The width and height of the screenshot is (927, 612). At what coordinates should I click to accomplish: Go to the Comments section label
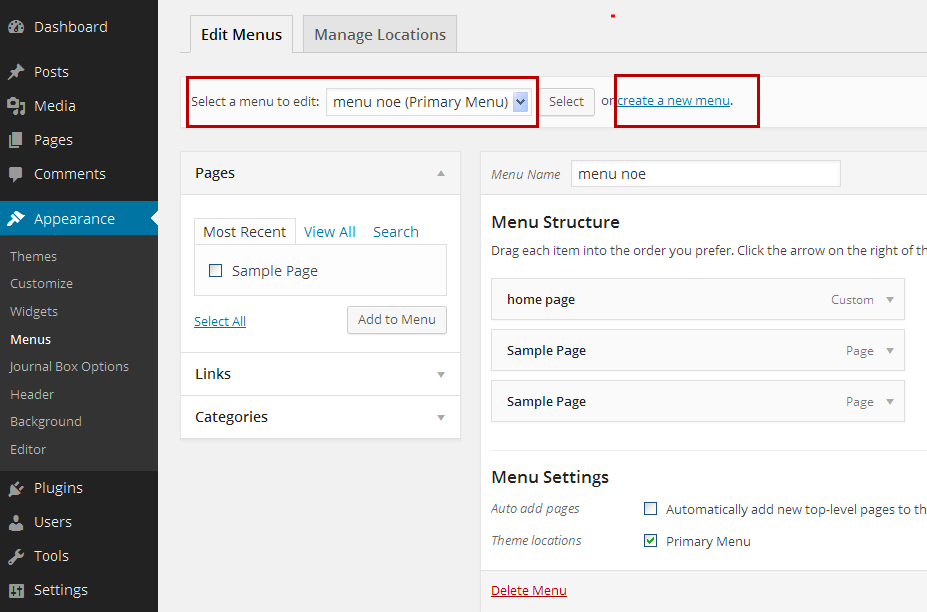[70, 174]
